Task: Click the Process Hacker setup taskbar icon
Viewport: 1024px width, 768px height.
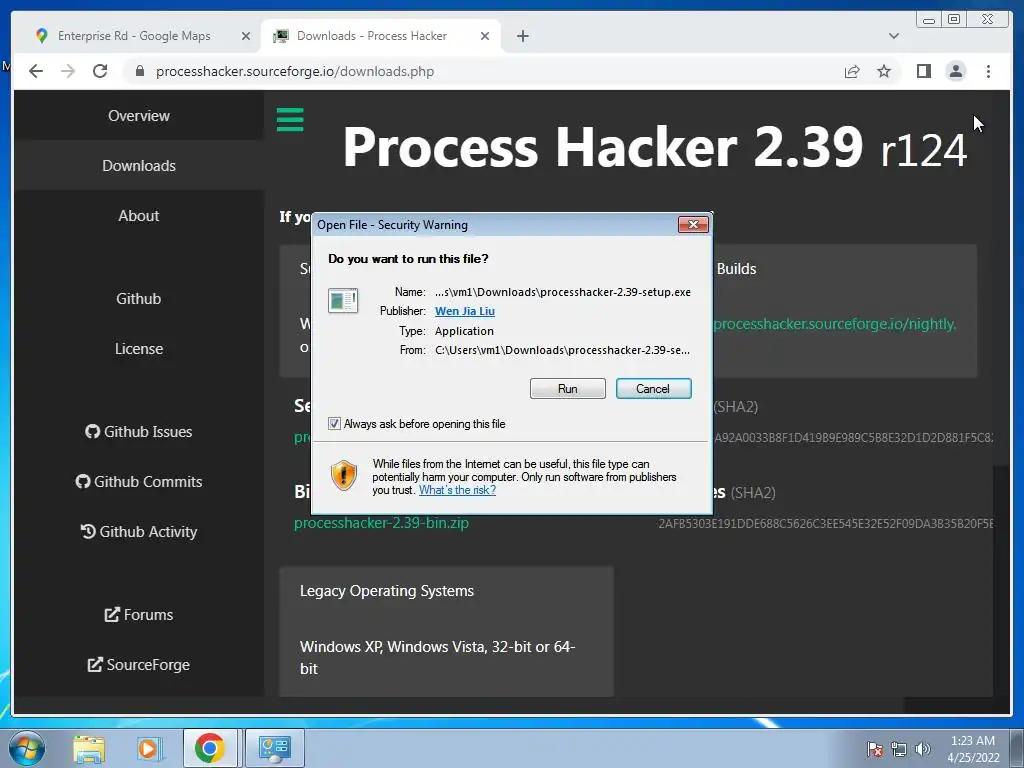Action: coord(274,748)
